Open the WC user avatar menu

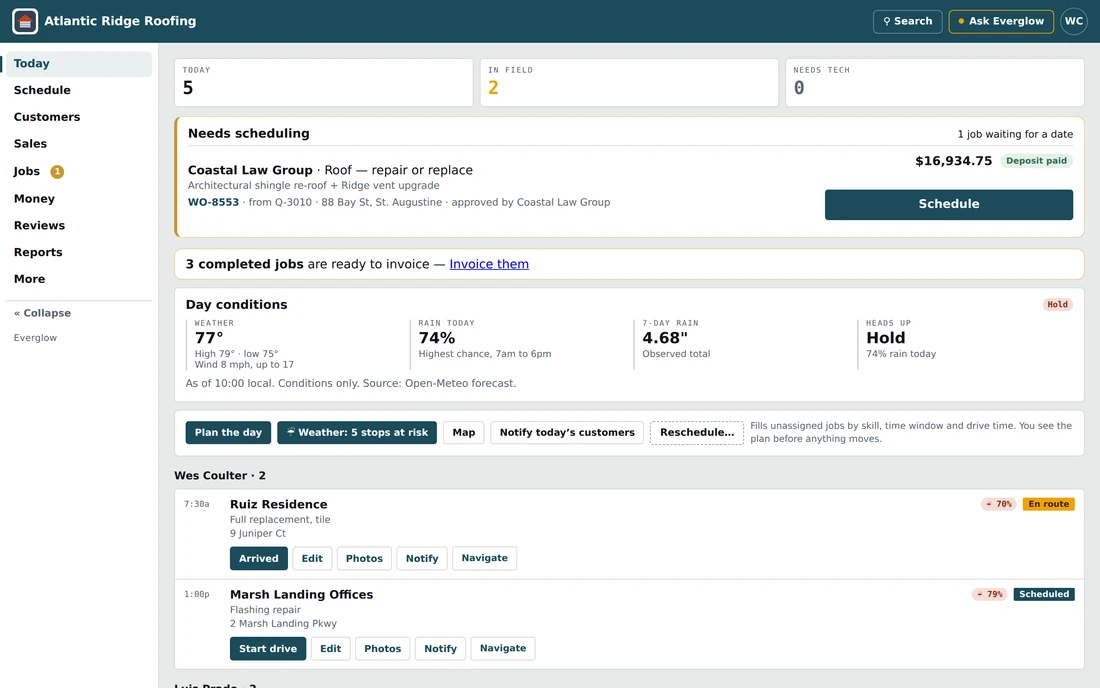tap(1073, 21)
